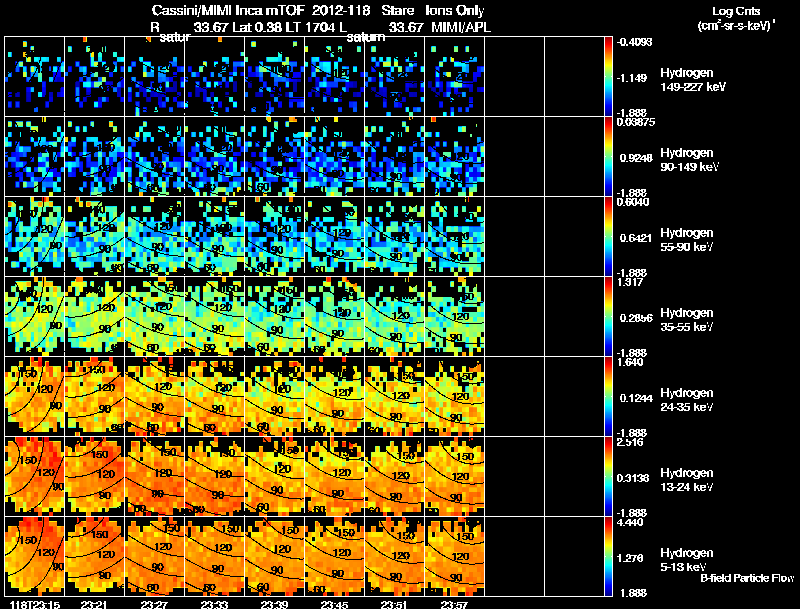Click the Cassini/MIMI Inca mTOF title
This screenshot has height=609, width=800.
click(228, 11)
